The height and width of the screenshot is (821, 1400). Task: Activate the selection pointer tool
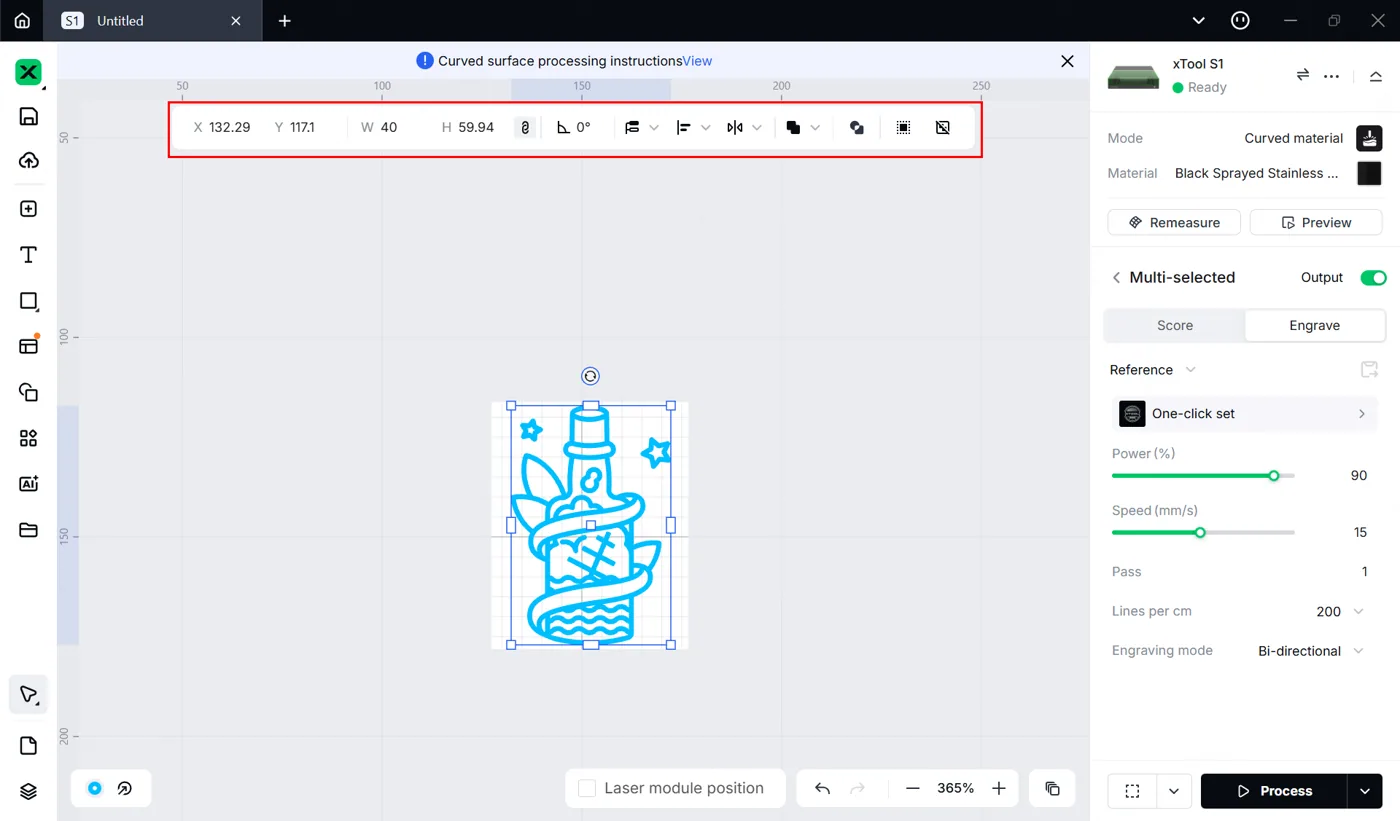28,694
